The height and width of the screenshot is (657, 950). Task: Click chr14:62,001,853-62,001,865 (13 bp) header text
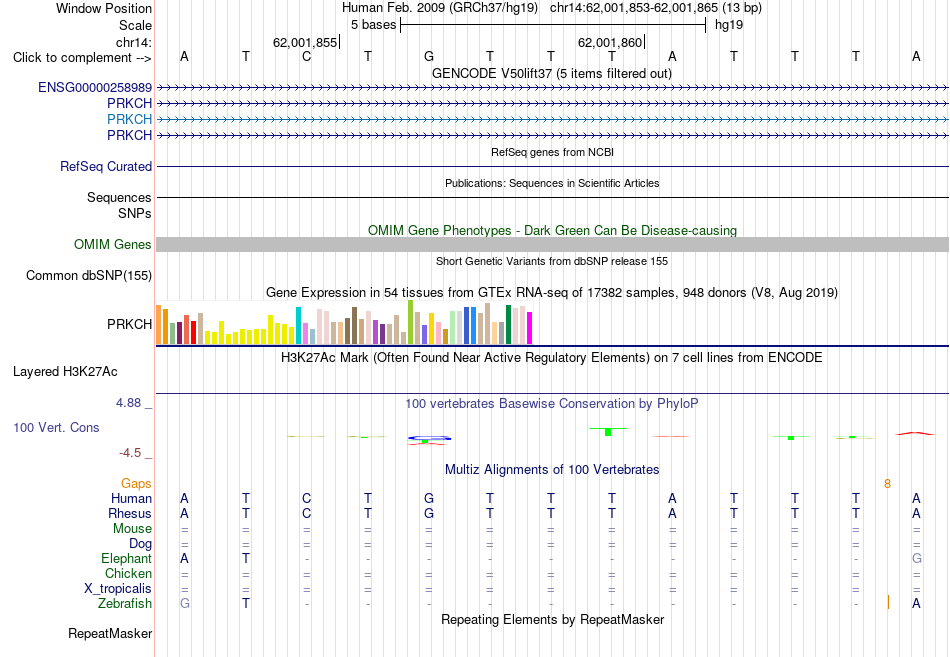pyautogui.click(x=656, y=8)
